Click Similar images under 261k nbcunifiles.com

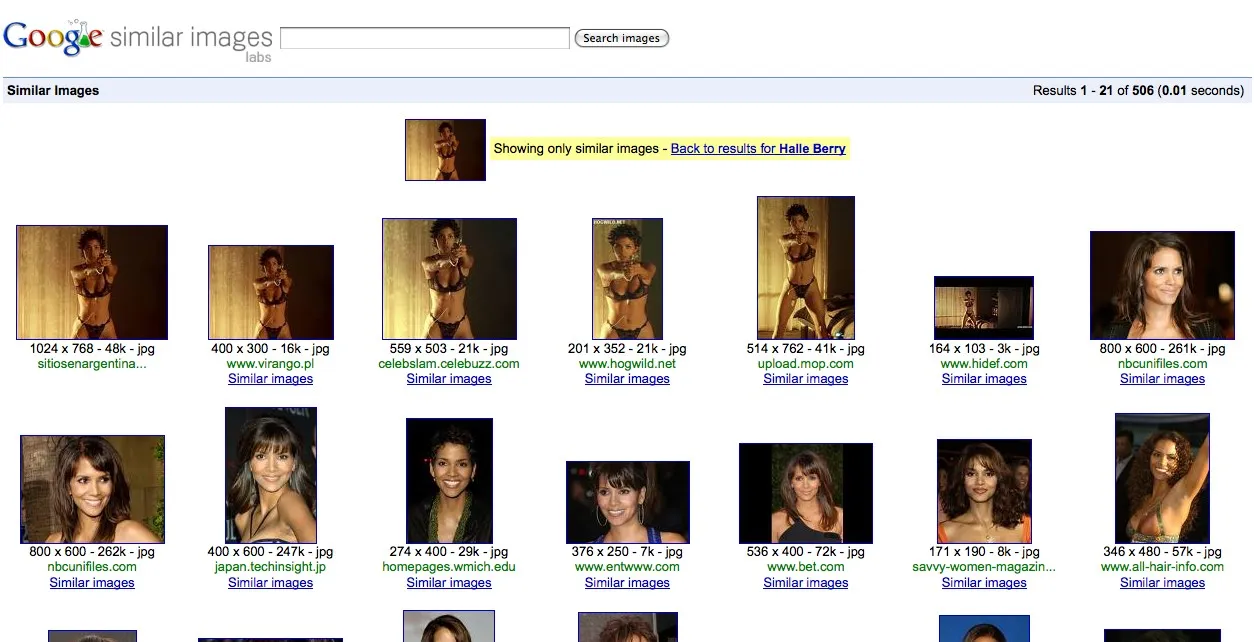[1162, 379]
